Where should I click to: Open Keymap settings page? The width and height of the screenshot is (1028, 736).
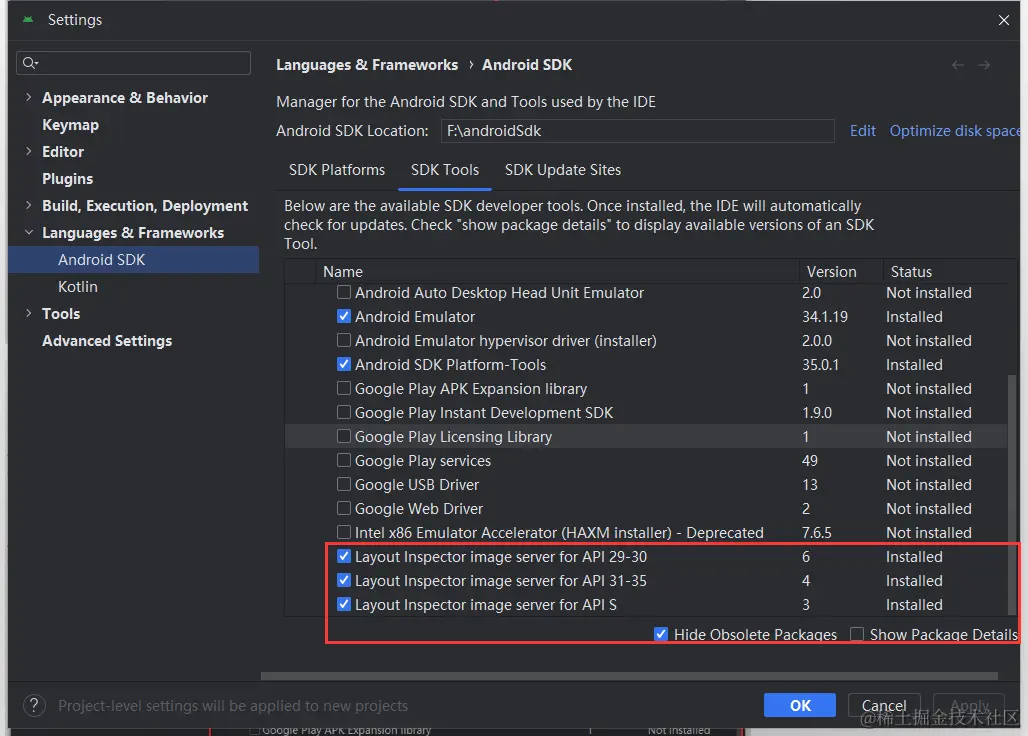point(70,125)
